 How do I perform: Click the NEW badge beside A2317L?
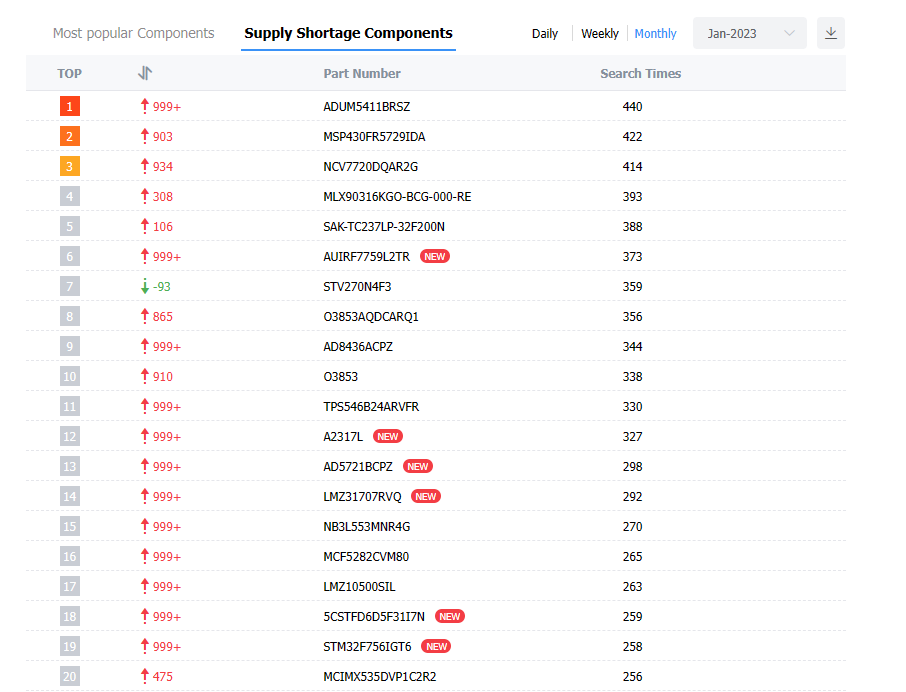tap(388, 437)
